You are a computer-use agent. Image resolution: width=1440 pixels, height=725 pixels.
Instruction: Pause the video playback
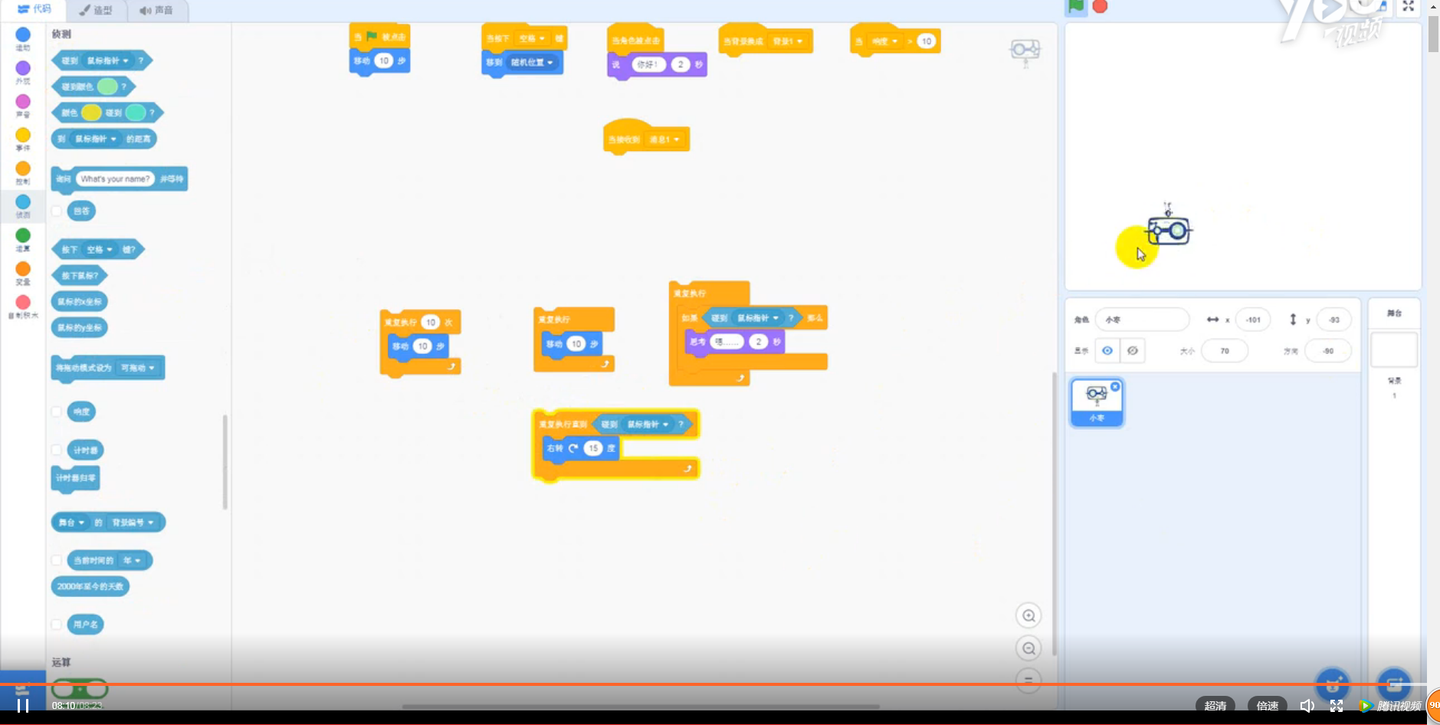pos(23,706)
